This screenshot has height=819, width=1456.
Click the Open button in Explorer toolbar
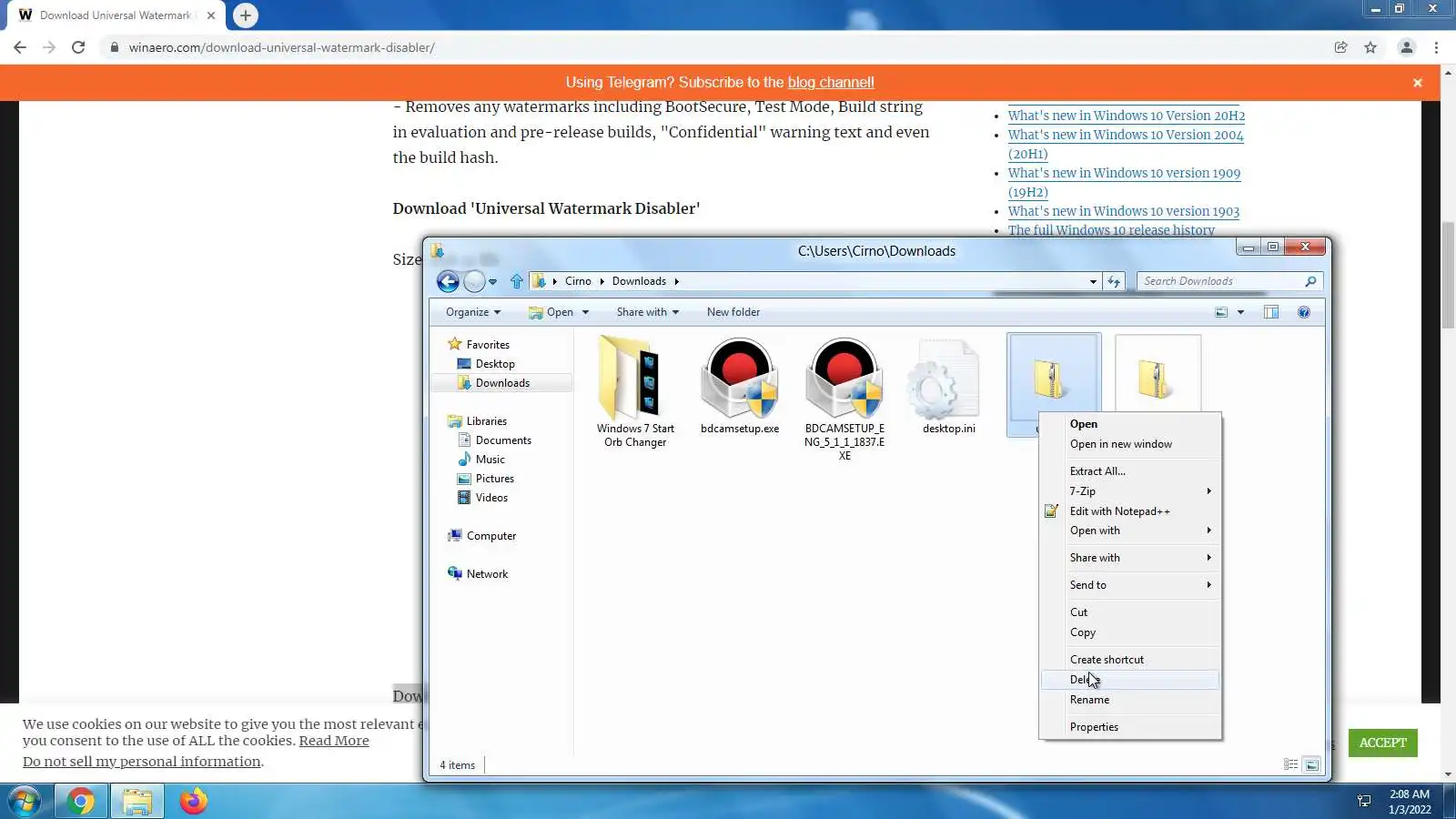pyautogui.click(x=551, y=312)
